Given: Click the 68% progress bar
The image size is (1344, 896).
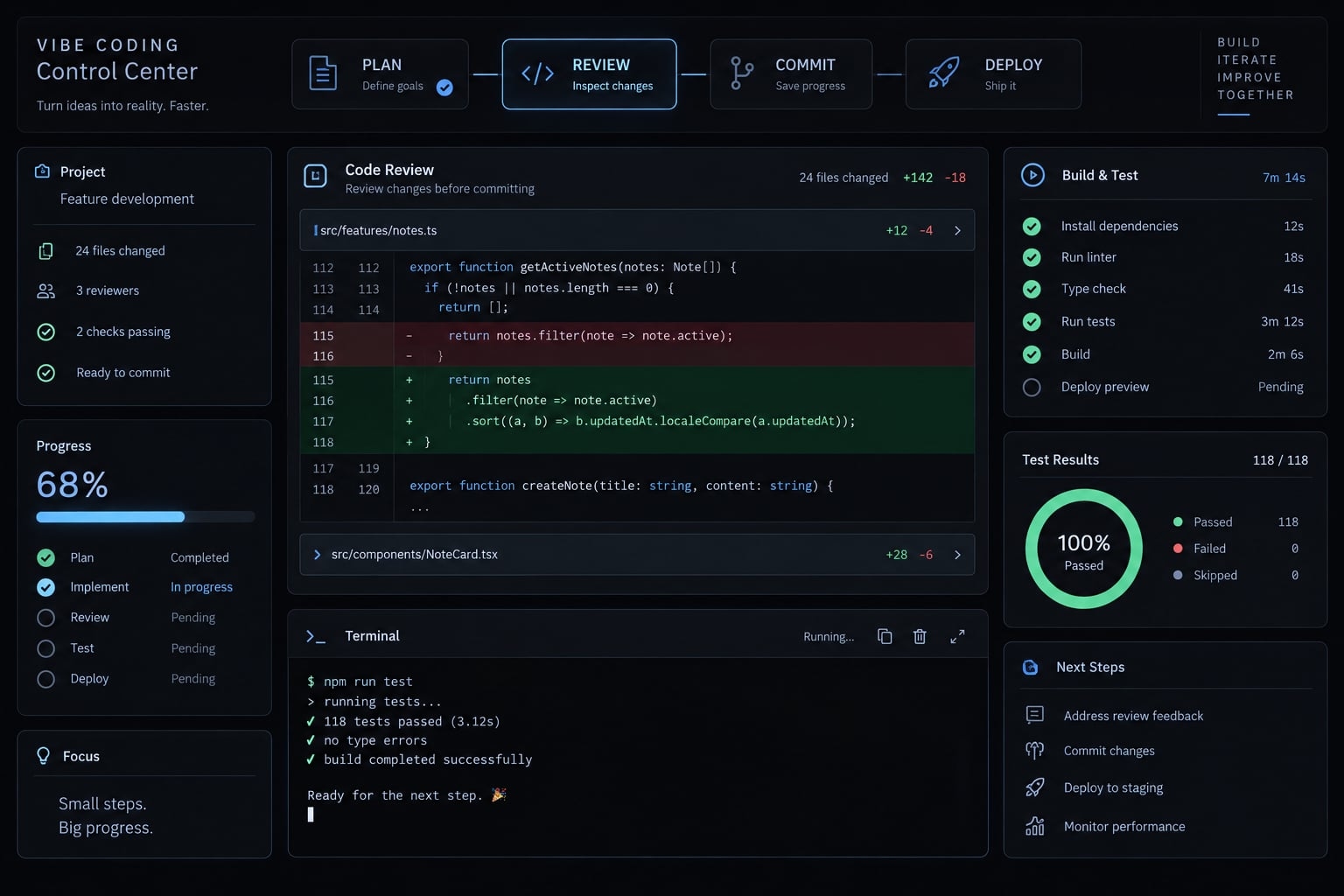Looking at the screenshot, I should (x=145, y=517).
